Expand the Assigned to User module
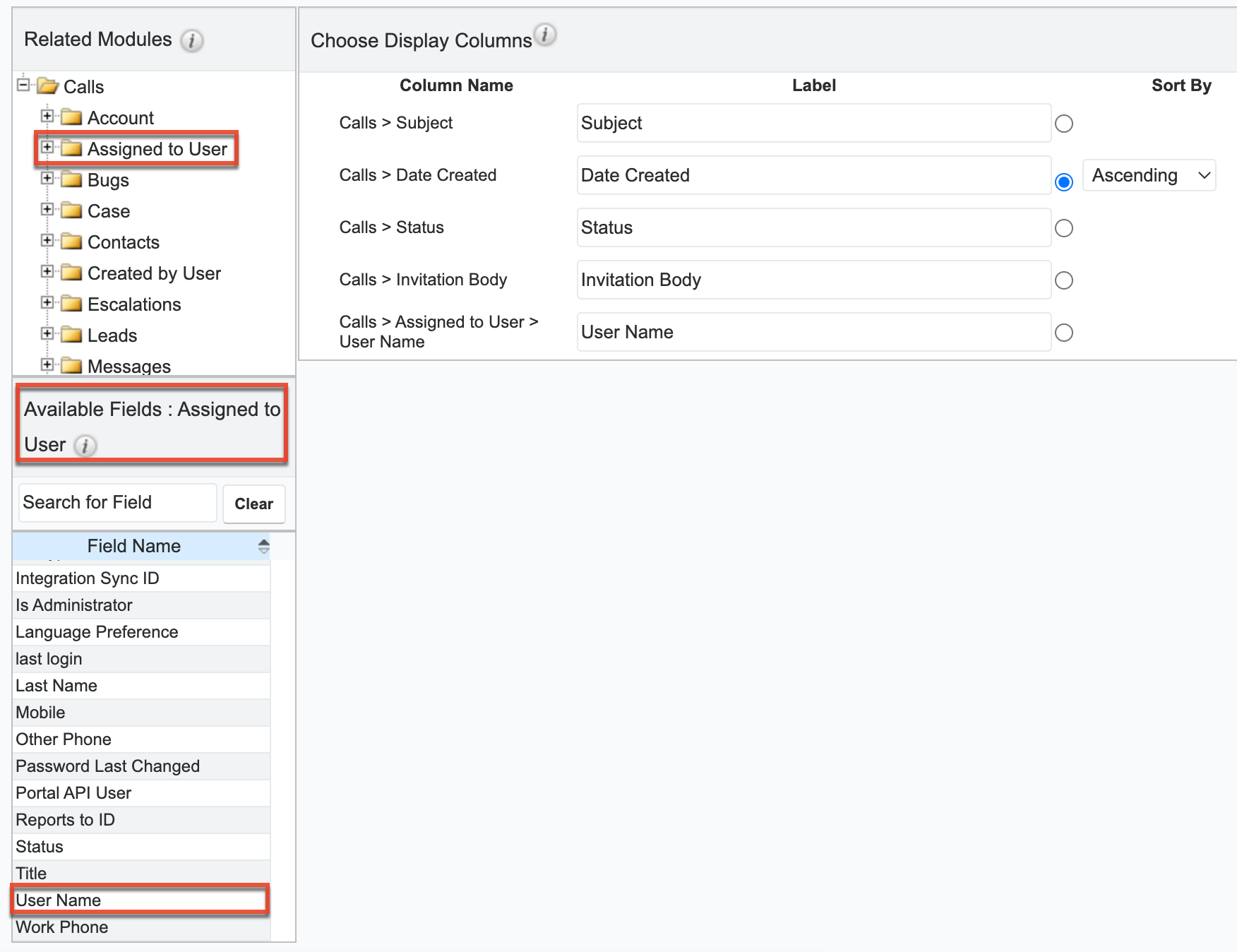1237x952 pixels. point(47,148)
